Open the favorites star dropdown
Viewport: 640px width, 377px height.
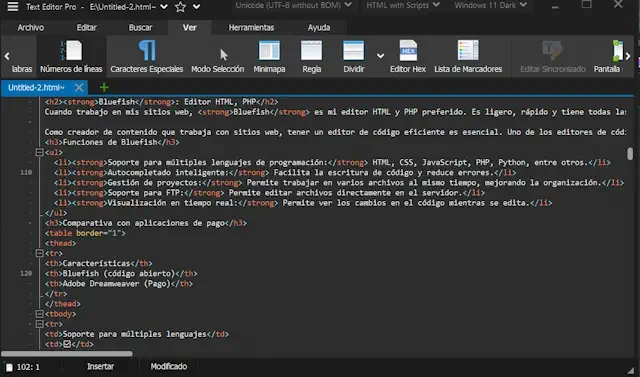pyautogui.click(x=196, y=7)
